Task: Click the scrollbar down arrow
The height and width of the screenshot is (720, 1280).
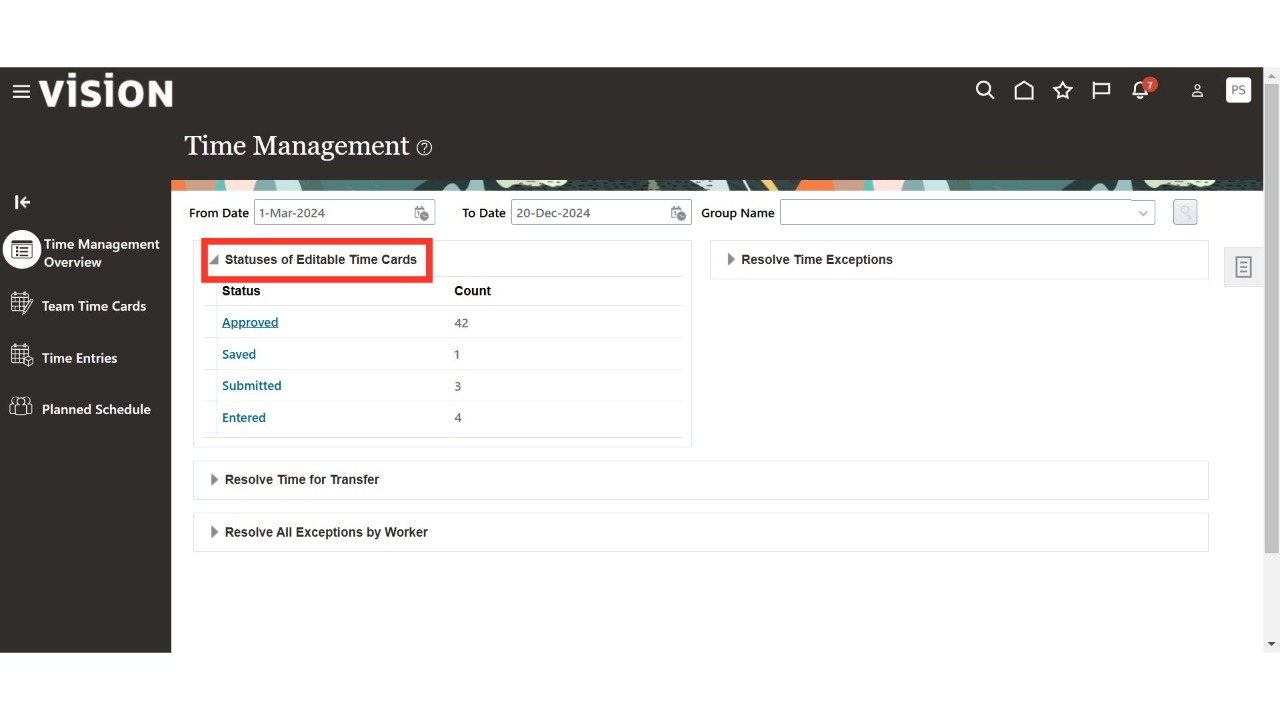Action: (x=1271, y=644)
